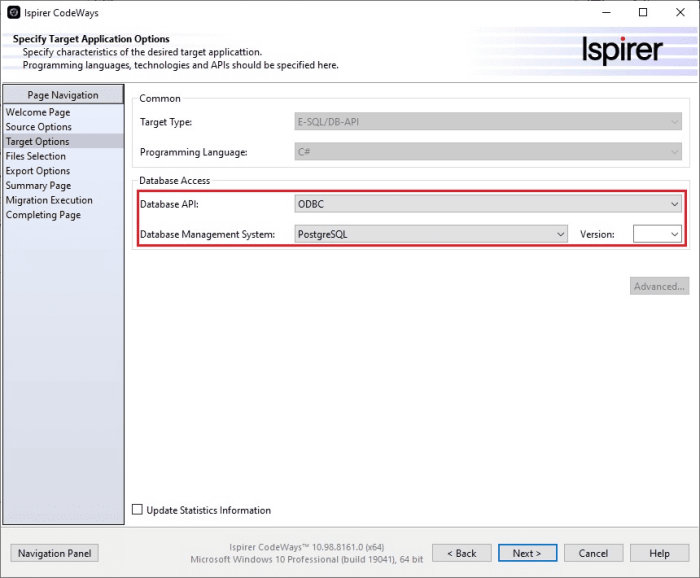The image size is (700, 578).
Task: Open Files Selection page
Action: point(36,156)
